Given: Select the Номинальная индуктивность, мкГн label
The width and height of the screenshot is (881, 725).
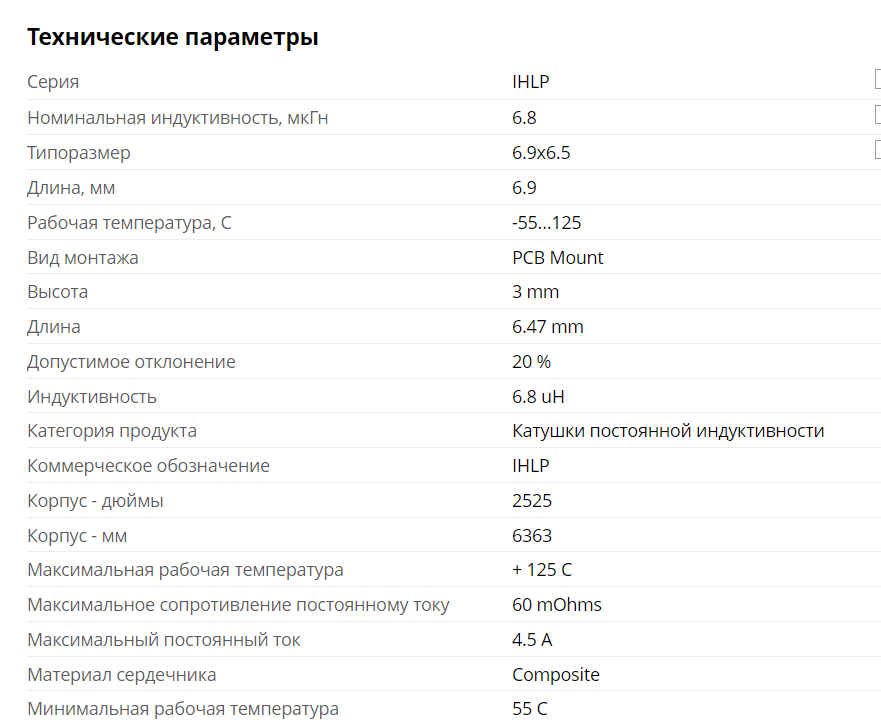Looking at the screenshot, I should coord(178,118).
